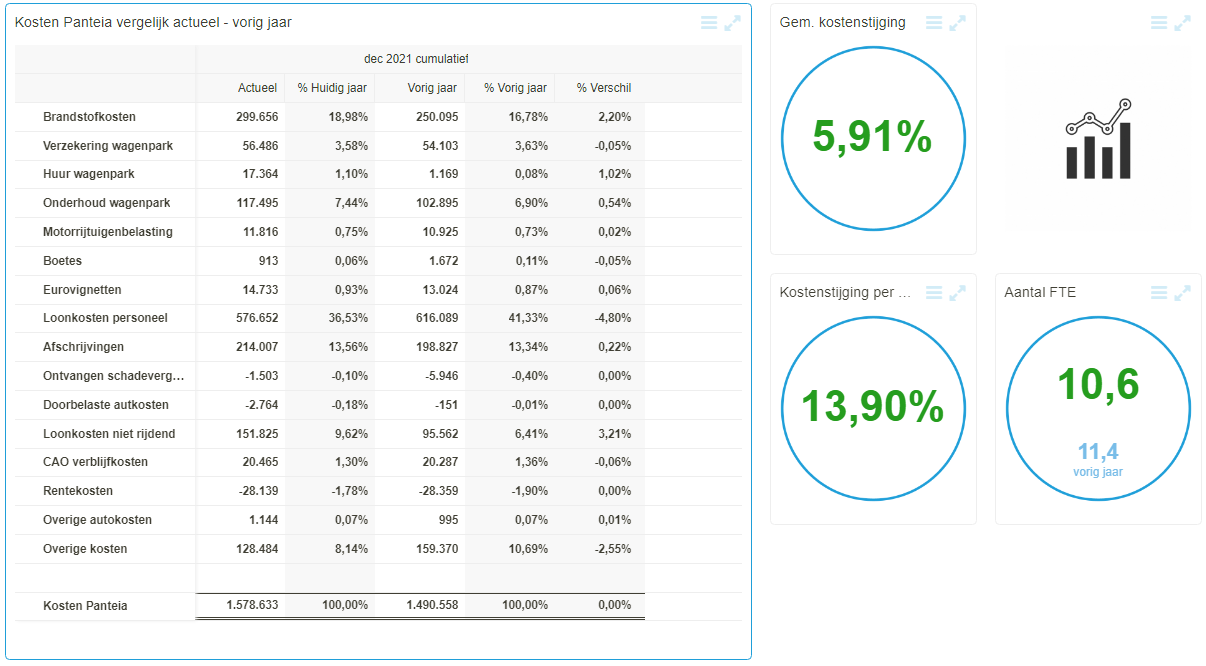The image size is (1206, 666).
Task: Click the Ontvangen schadeverg… row label
Action: (114, 376)
